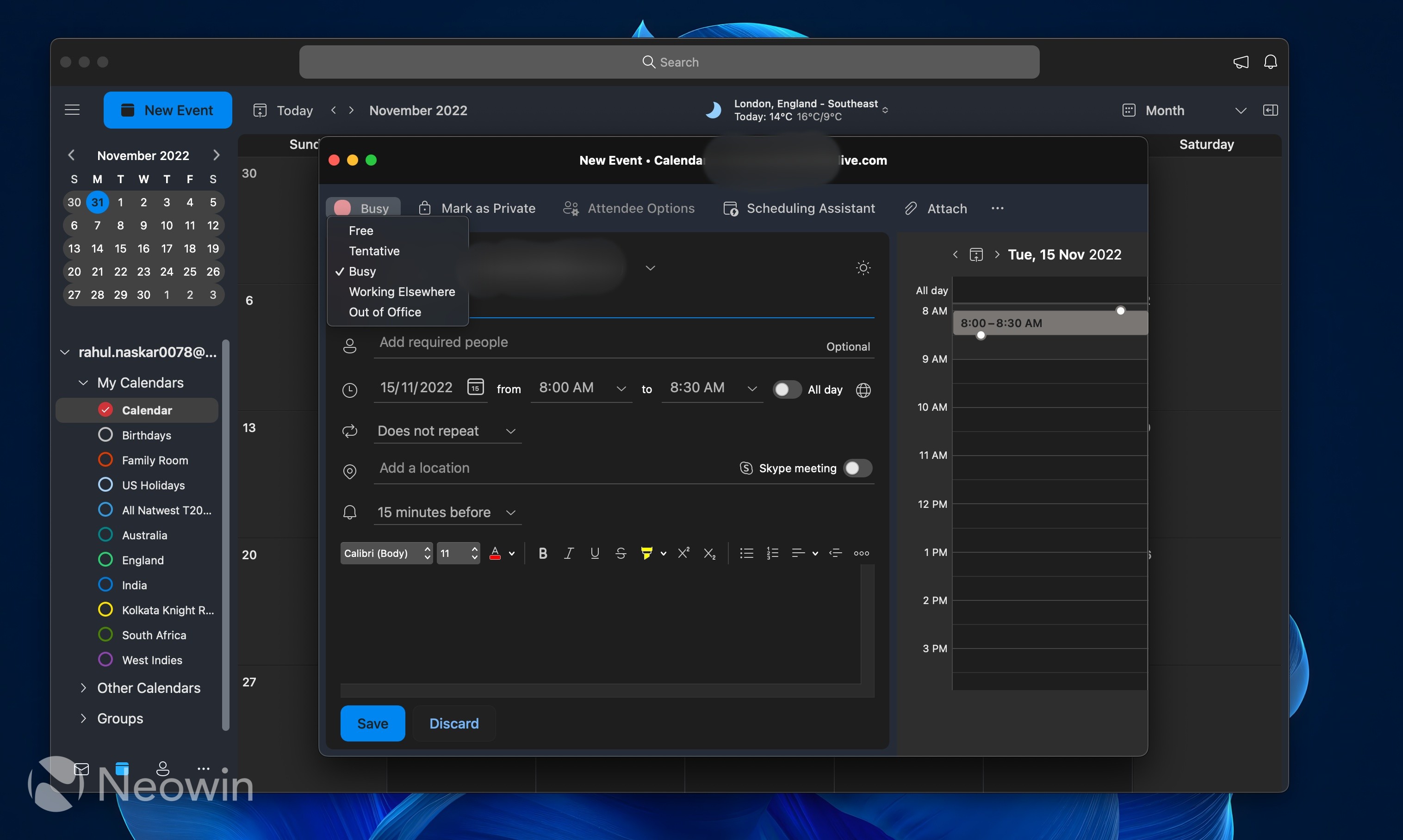Enable the England calendar
Screen dimensions: 1403x840
pyautogui.click(x=106, y=560)
